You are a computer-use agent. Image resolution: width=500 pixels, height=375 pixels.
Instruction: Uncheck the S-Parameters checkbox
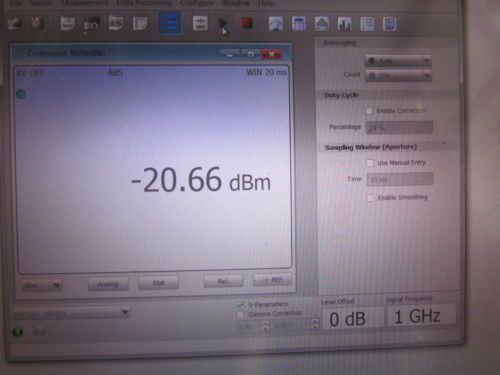[240, 305]
